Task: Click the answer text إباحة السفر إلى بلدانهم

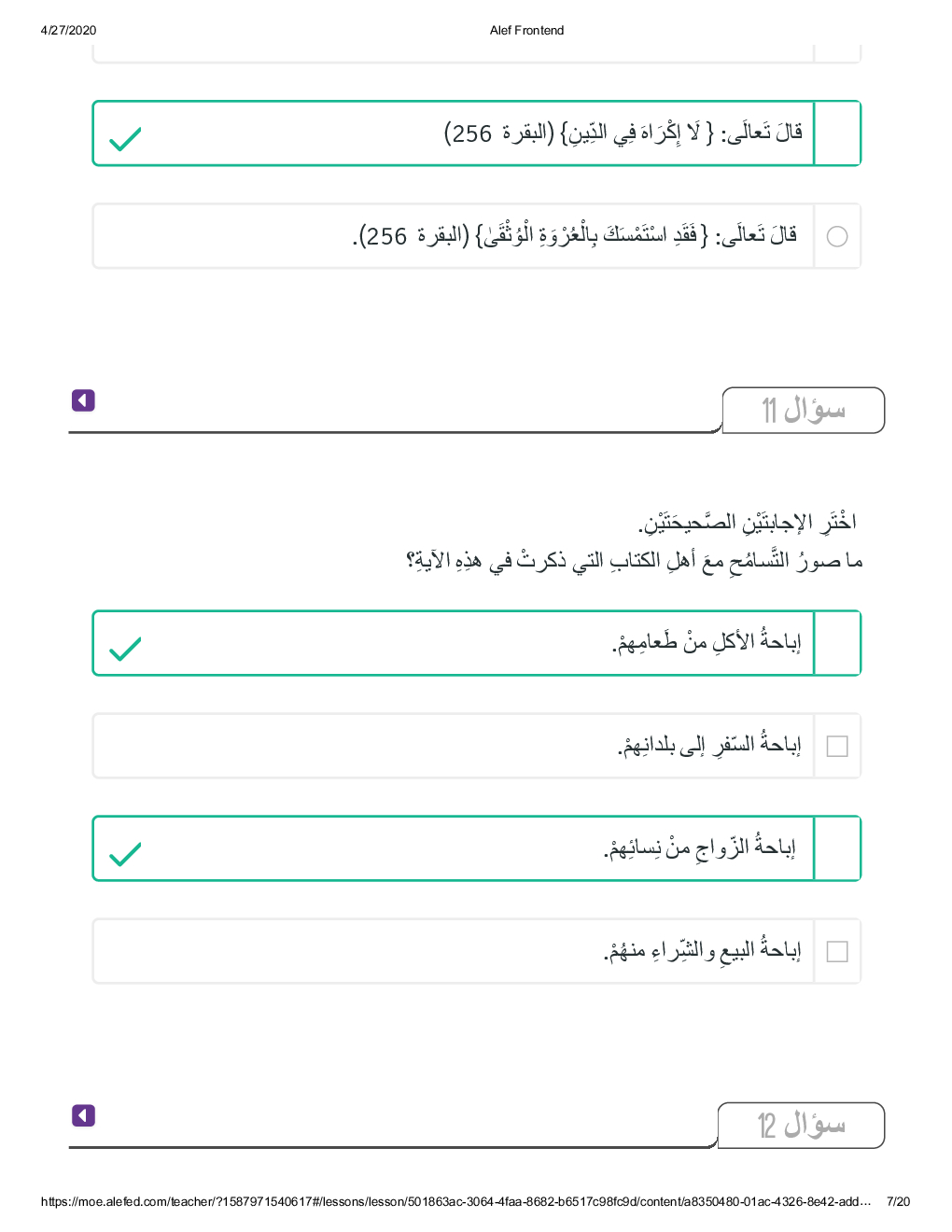Action: click(x=709, y=745)
